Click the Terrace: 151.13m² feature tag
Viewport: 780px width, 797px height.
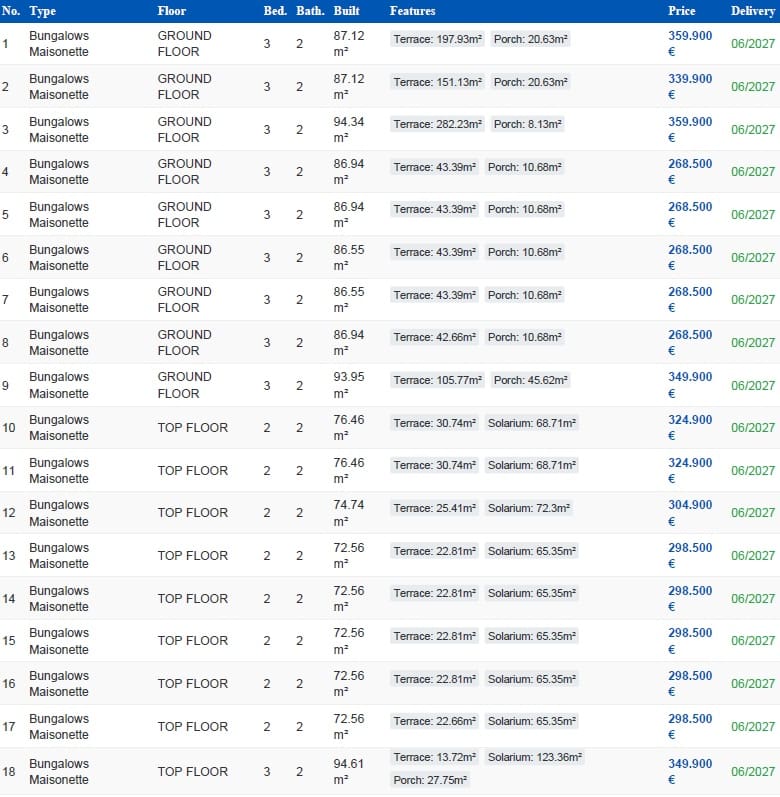pyautogui.click(x=438, y=82)
